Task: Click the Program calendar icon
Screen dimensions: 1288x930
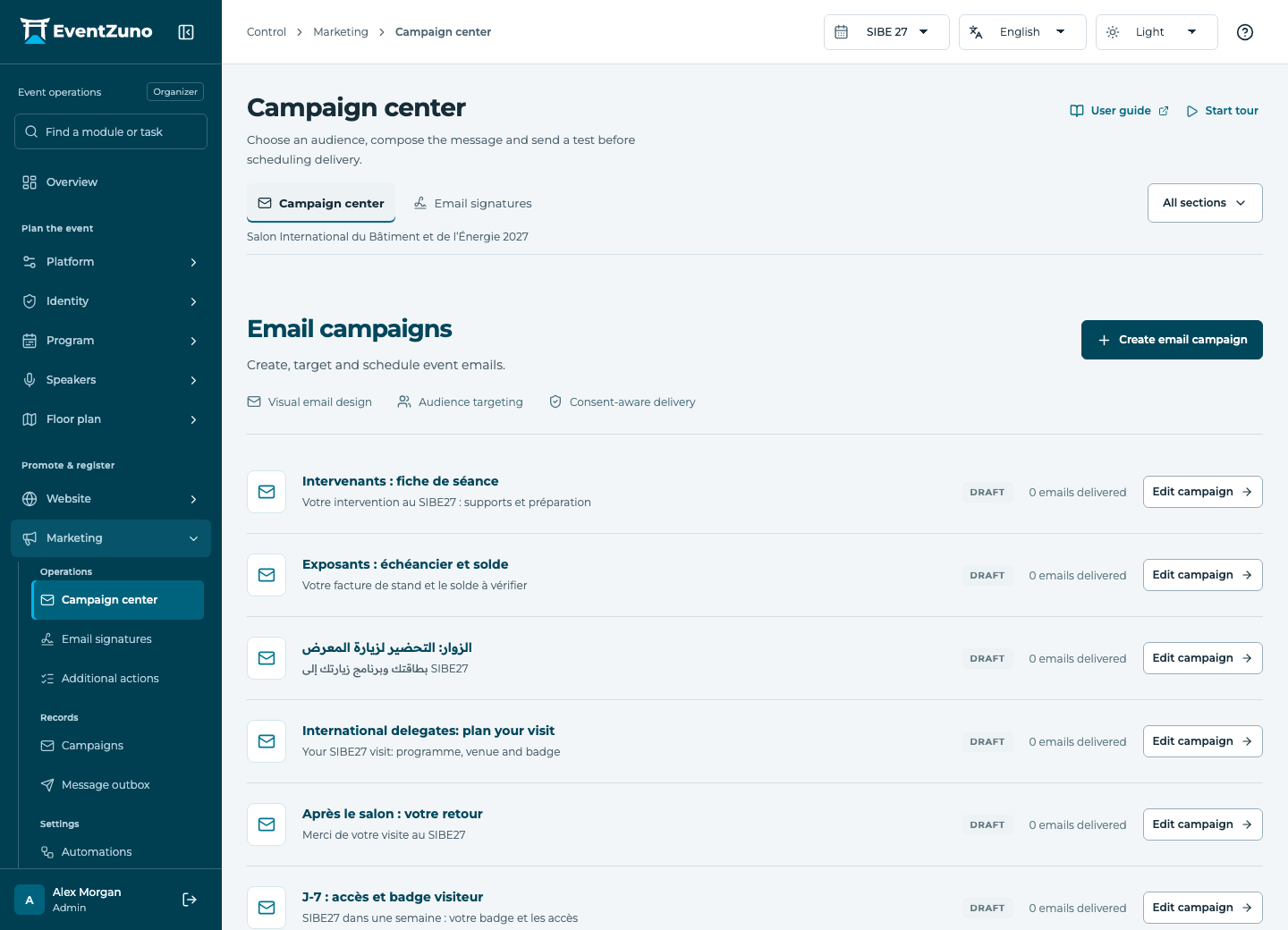Action: [30, 341]
